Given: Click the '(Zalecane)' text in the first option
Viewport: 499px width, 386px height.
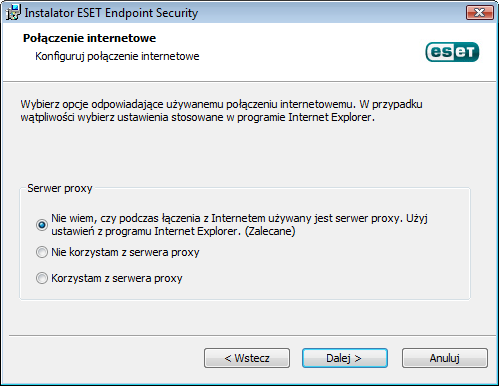Looking at the screenshot, I should [x=270, y=231].
